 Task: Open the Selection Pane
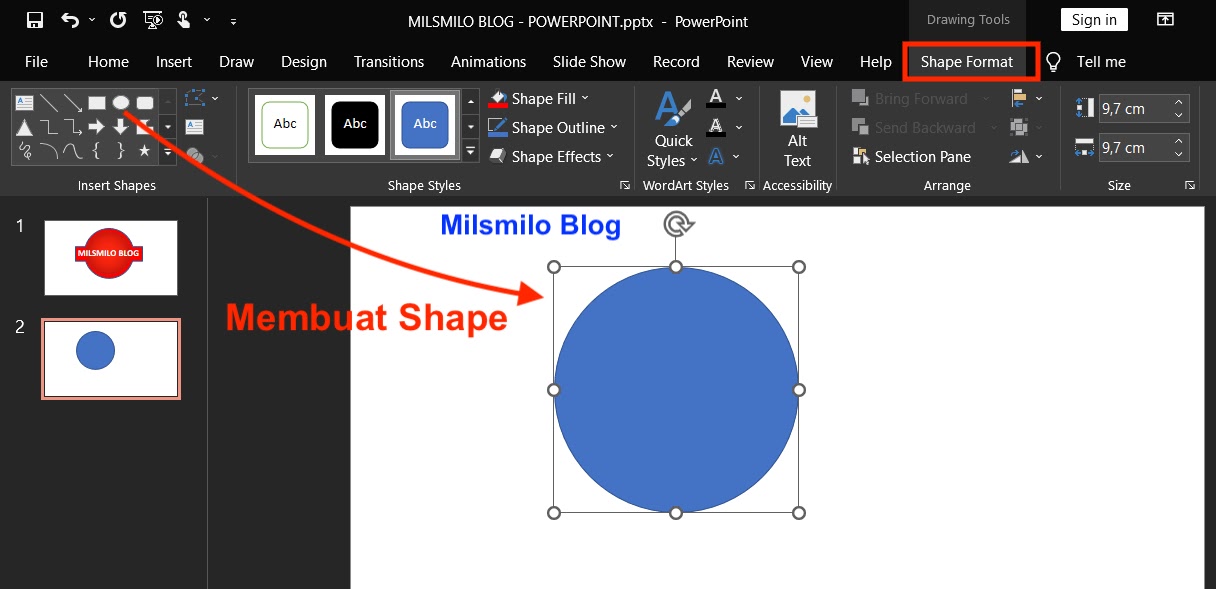[x=911, y=156]
